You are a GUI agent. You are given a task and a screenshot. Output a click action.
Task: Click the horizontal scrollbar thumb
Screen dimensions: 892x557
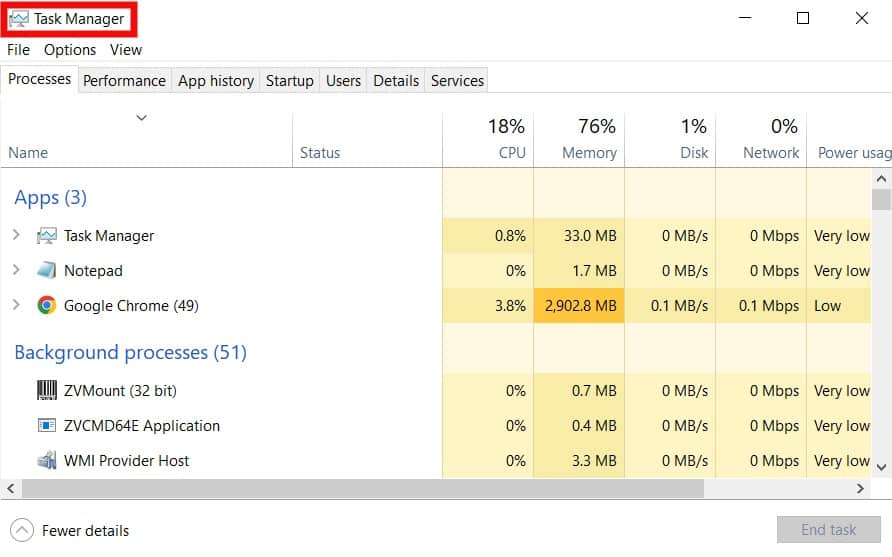click(x=363, y=488)
